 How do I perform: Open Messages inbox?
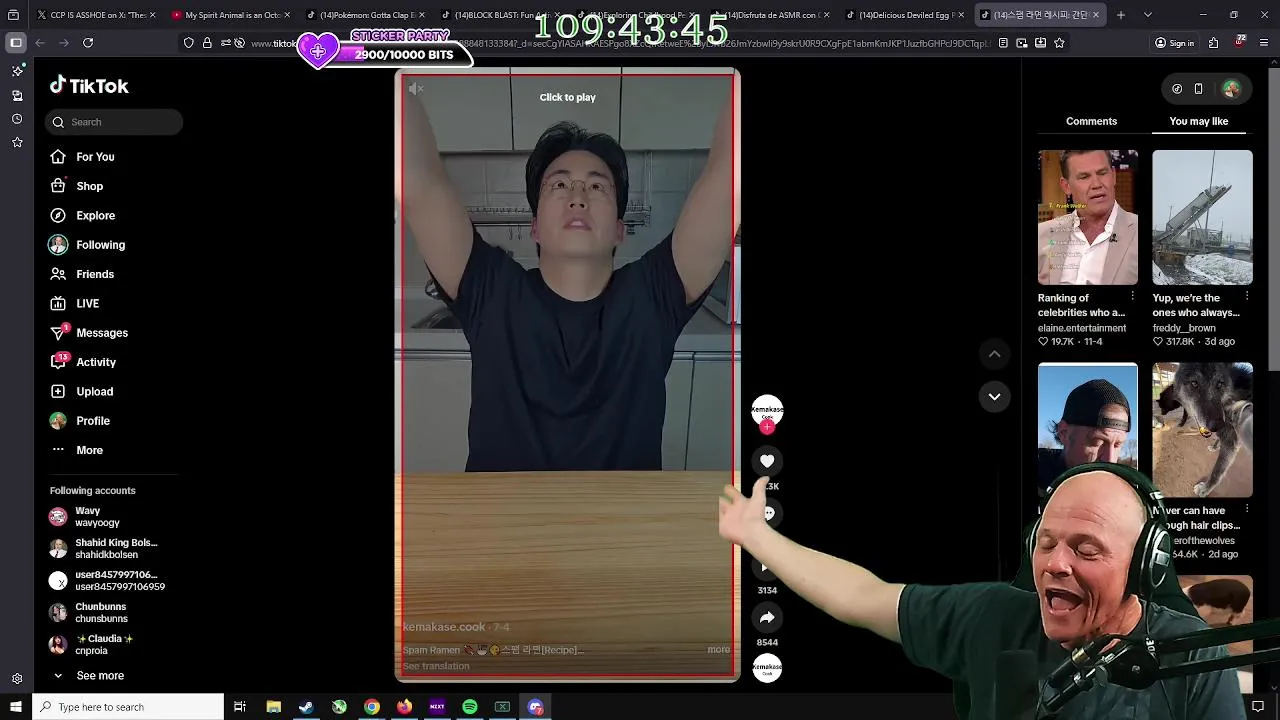[89, 333]
